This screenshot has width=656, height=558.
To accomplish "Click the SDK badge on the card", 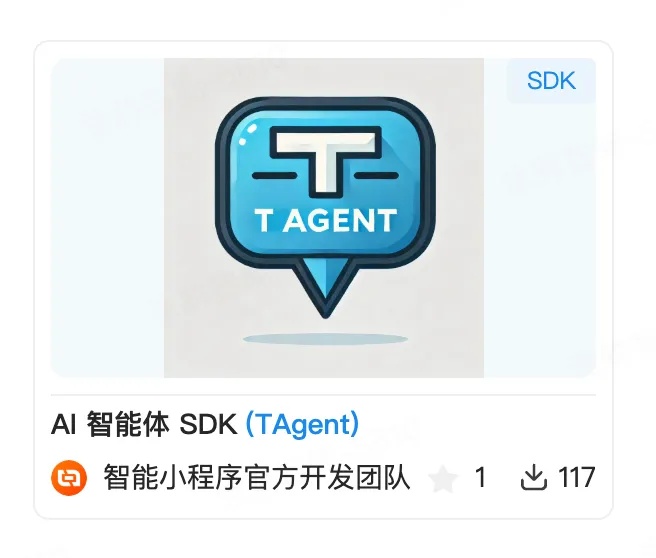I will tap(551, 80).
